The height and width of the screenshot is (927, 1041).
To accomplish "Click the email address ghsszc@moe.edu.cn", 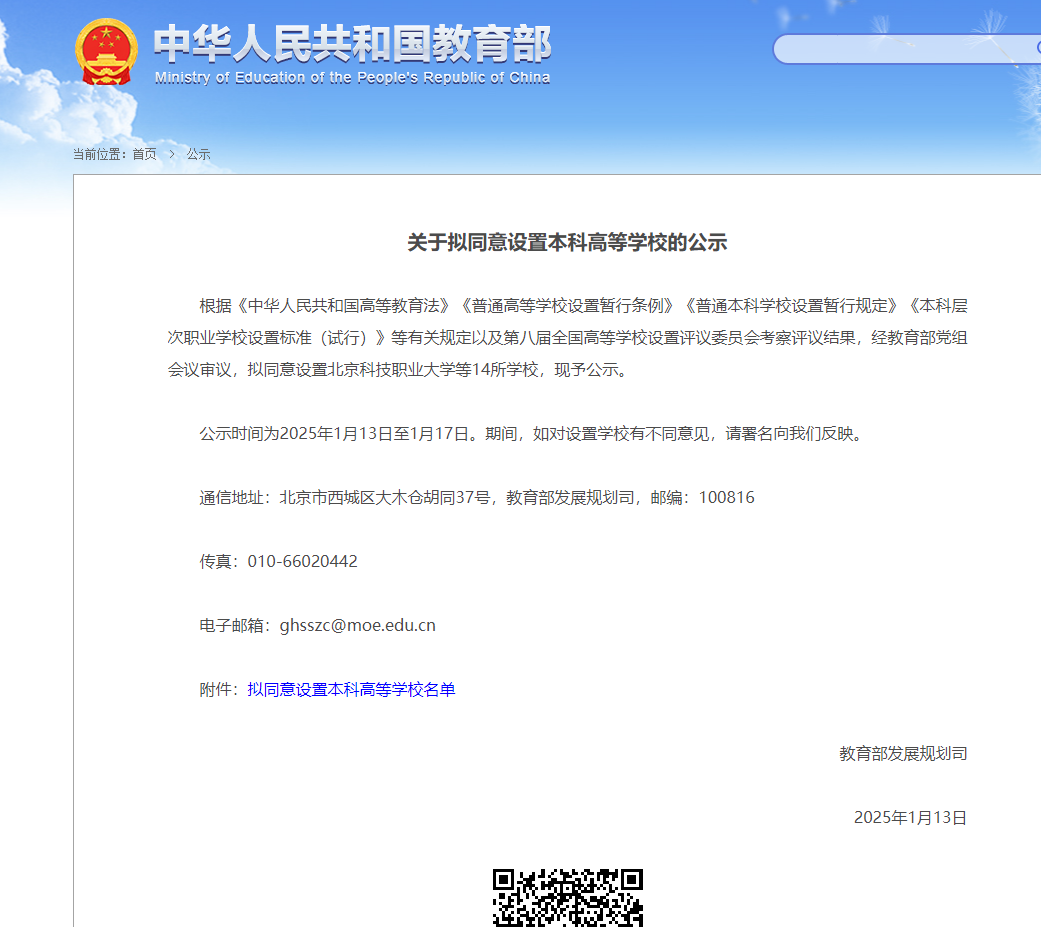I will pos(358,626).
